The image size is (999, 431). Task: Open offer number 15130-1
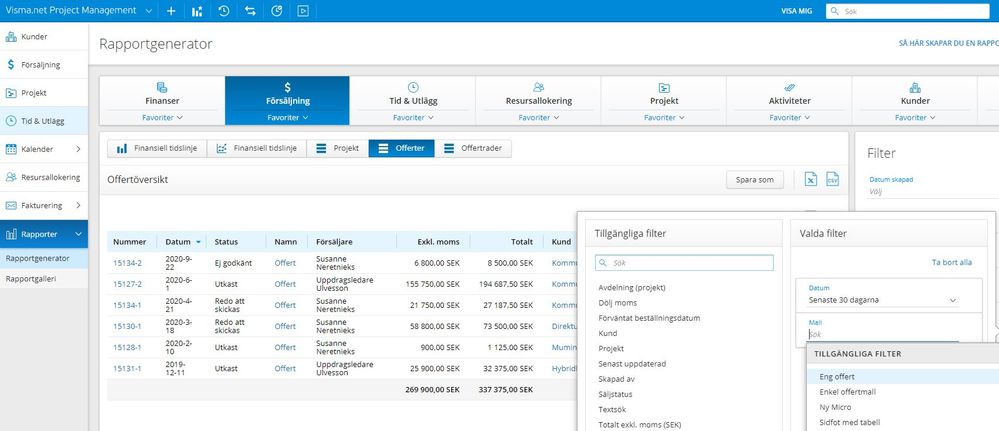[x=127, y=326]
